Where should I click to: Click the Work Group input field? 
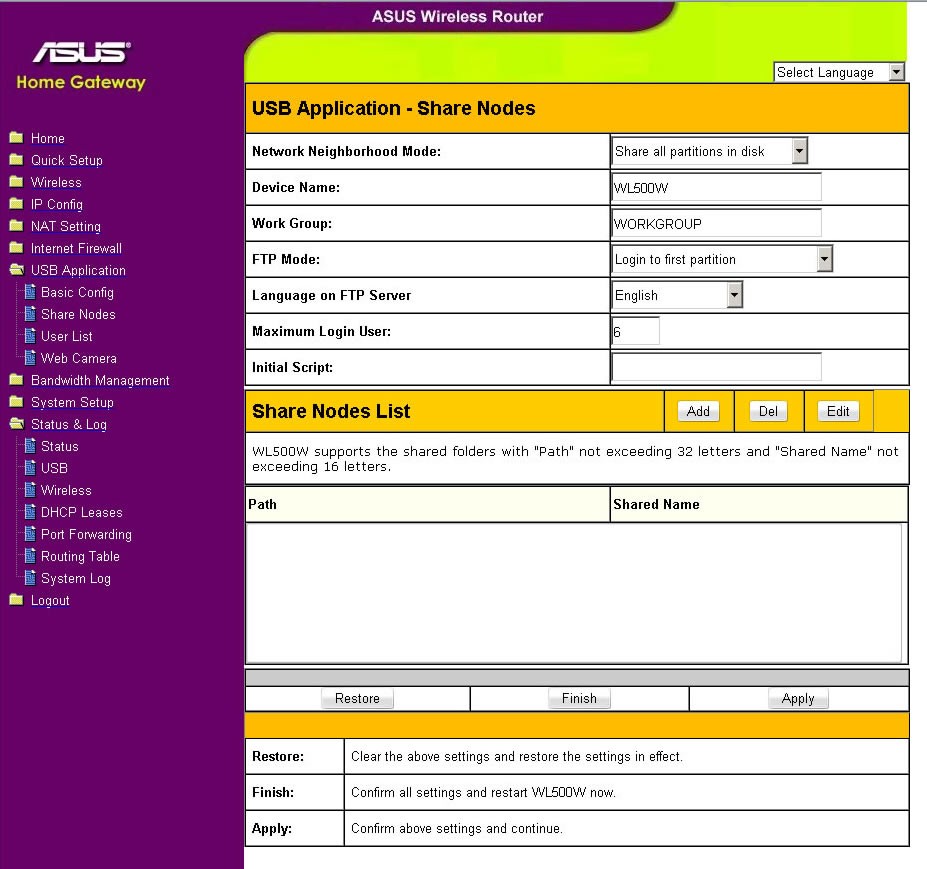717,223
